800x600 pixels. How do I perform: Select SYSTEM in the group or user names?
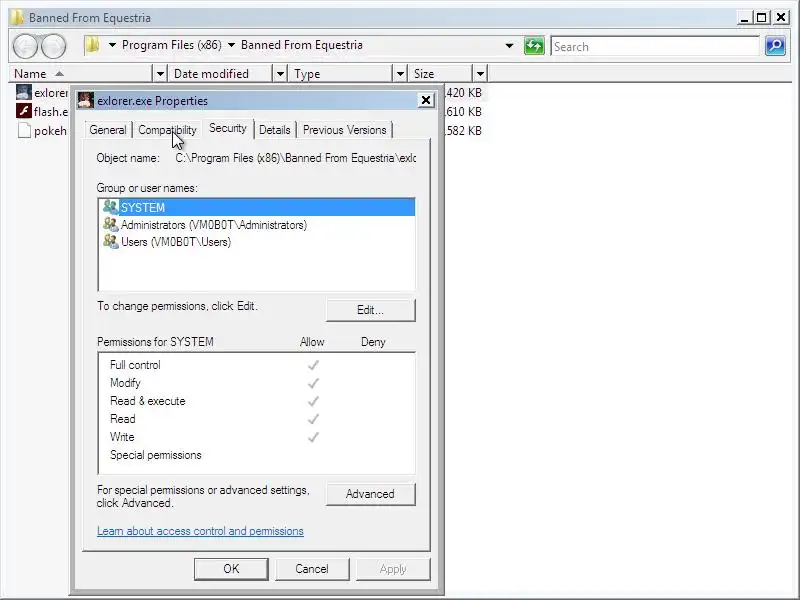[257, 207]
